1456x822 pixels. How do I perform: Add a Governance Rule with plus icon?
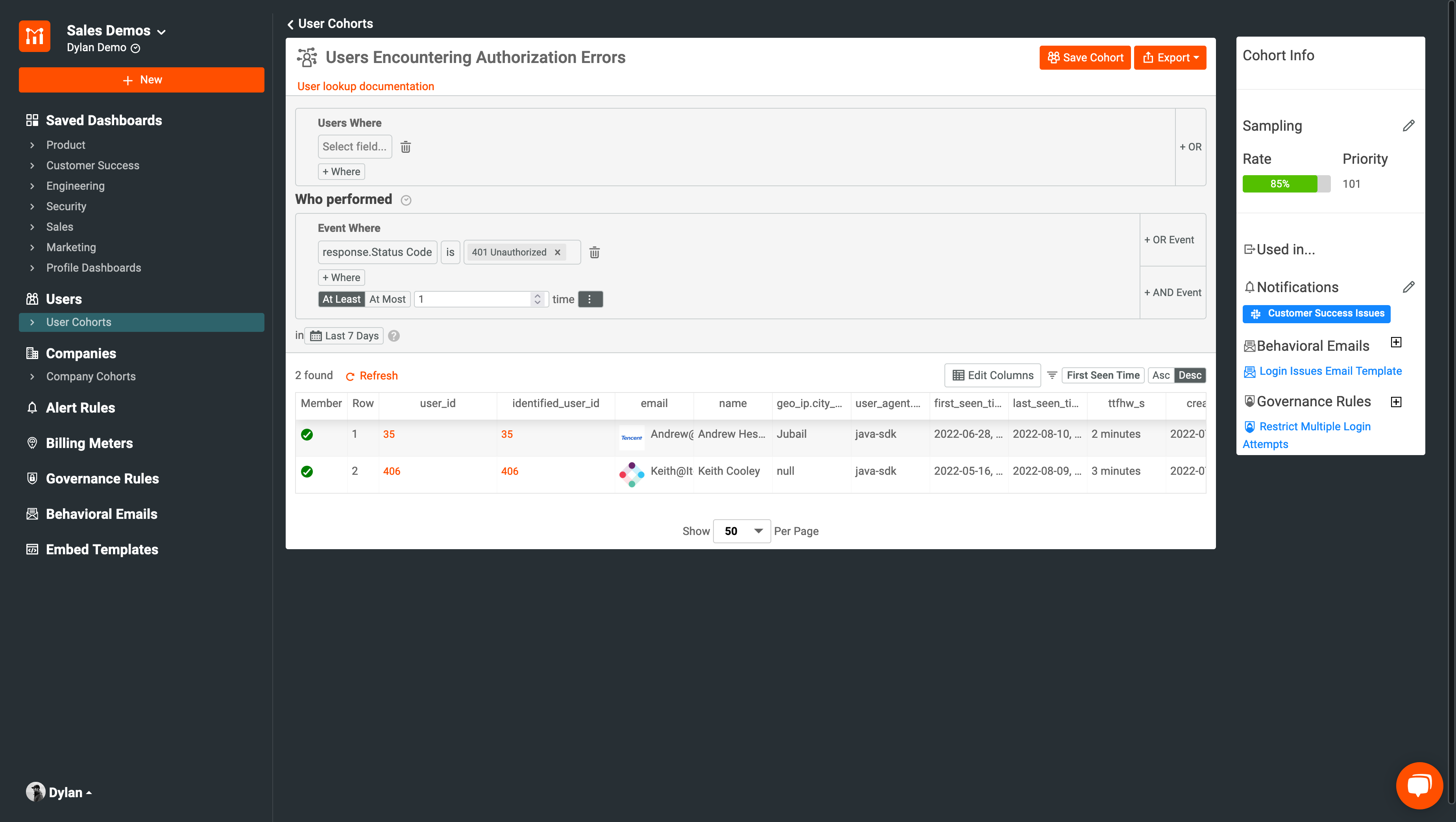point(1395,402)
